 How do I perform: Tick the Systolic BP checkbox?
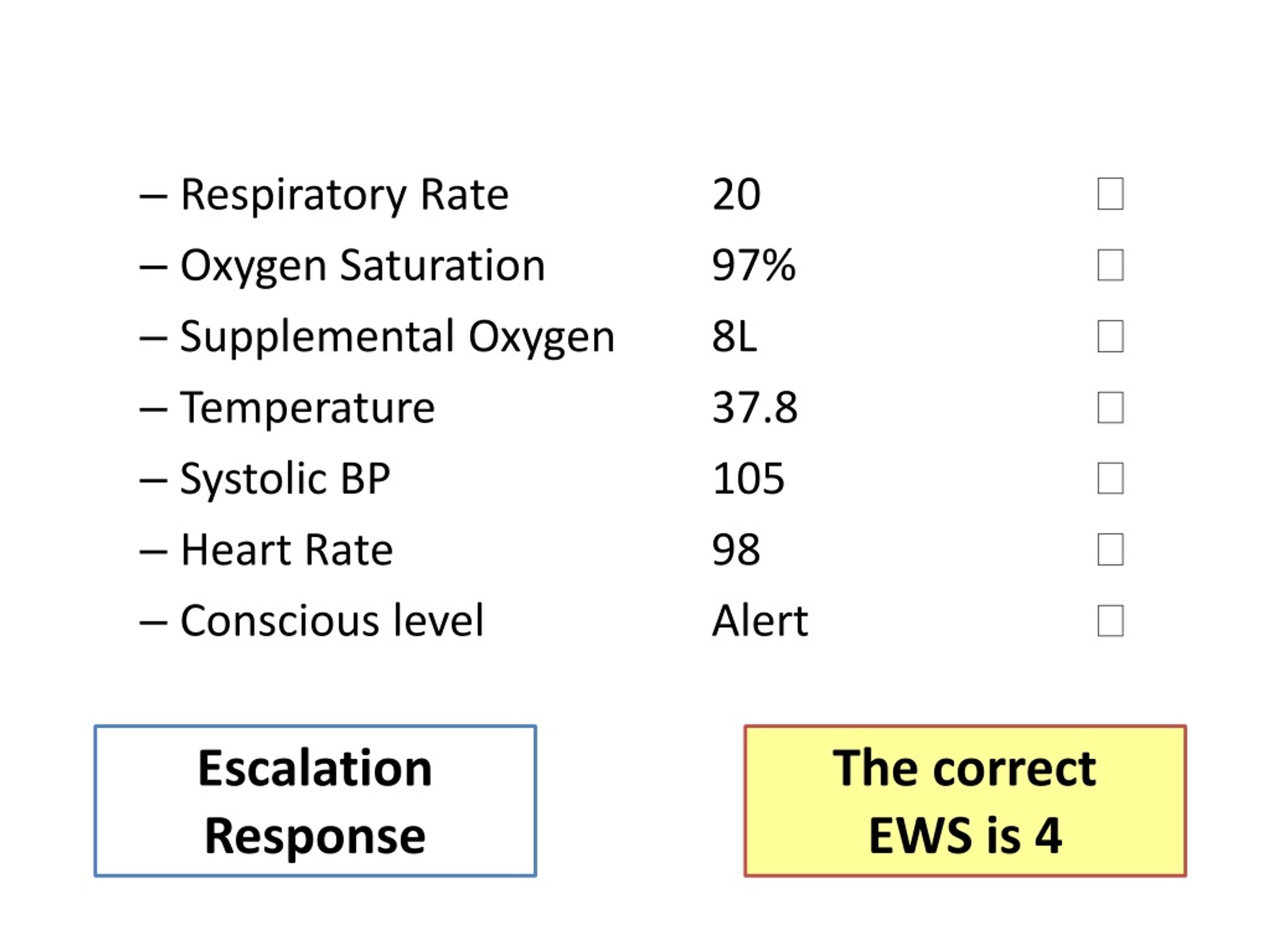[1110, 478]
